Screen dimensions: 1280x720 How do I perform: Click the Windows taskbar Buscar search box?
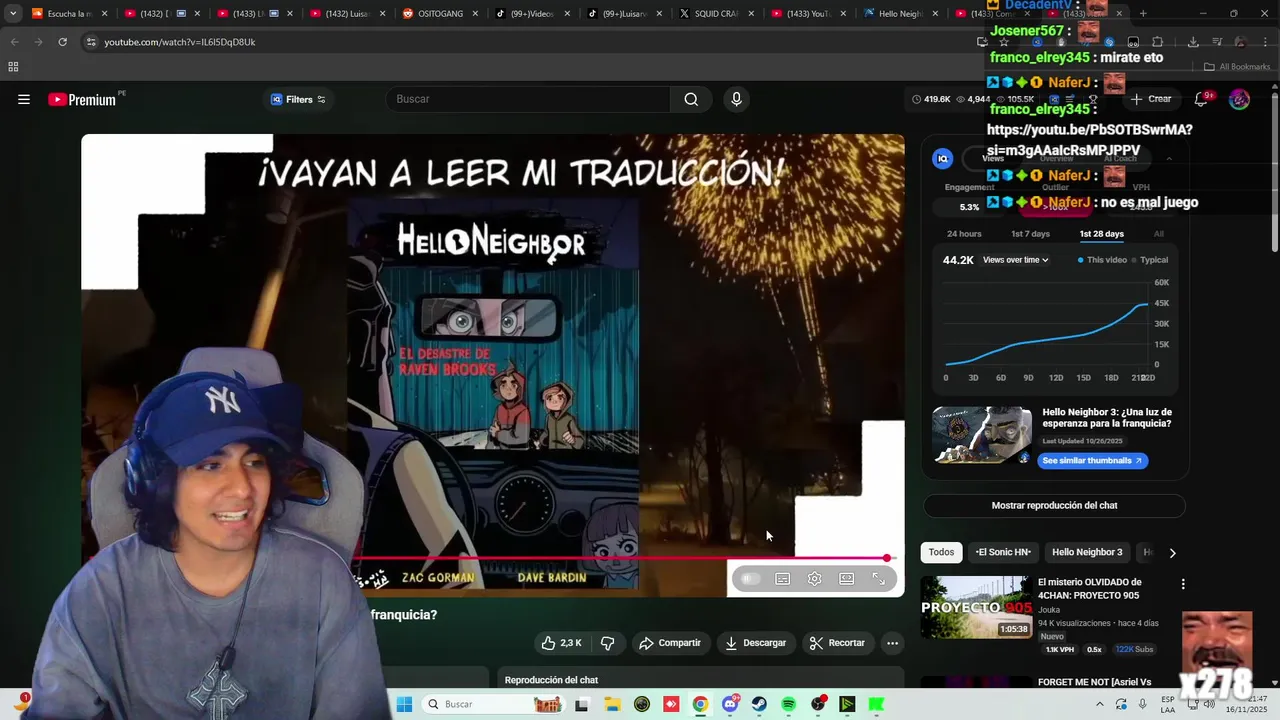[493, 704]
